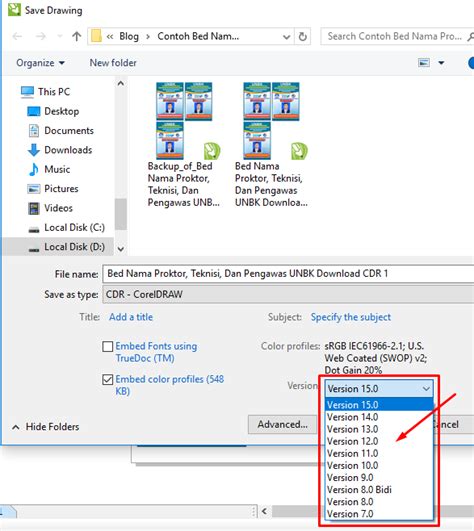The image size is (474, 531).
Task: Choose Version 9.0 in list
Action: click(379, 478)
